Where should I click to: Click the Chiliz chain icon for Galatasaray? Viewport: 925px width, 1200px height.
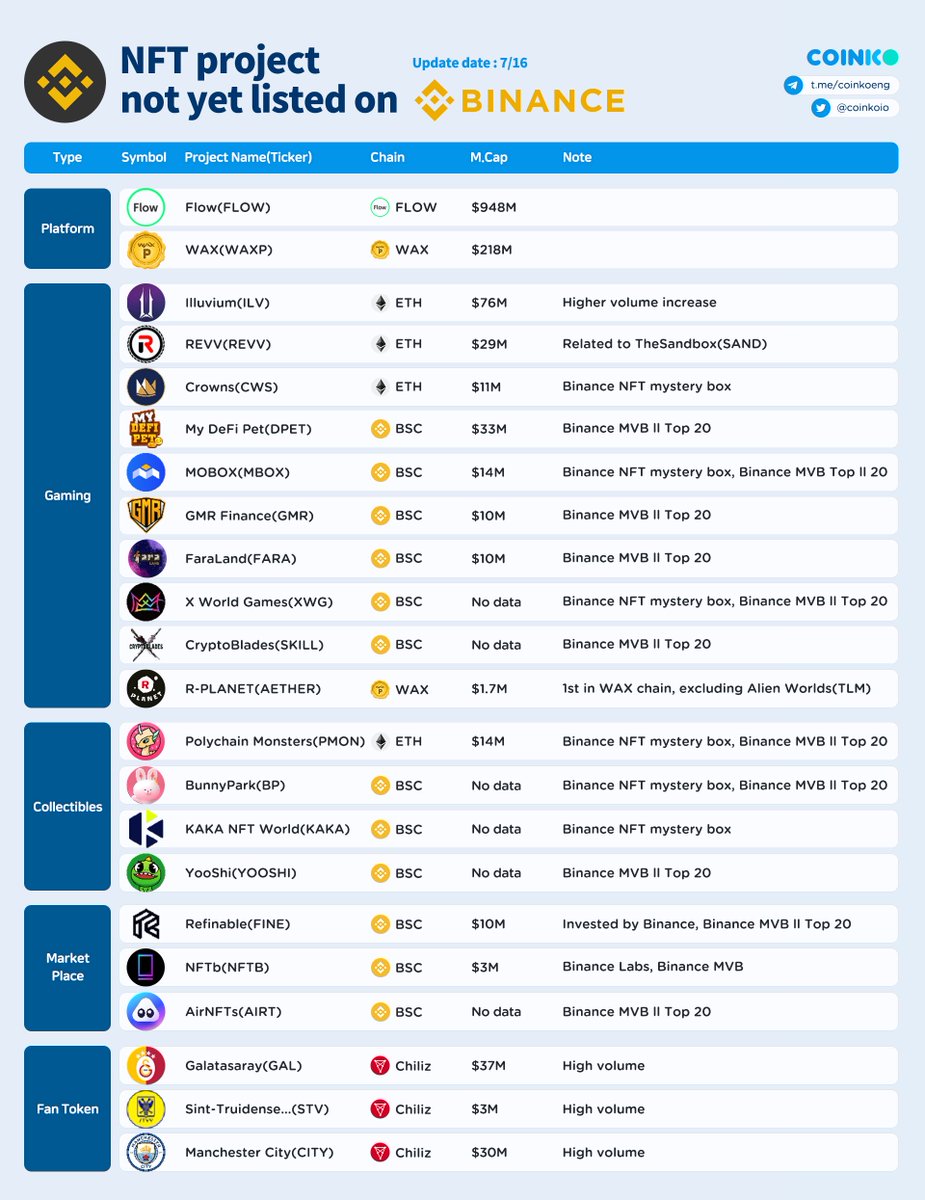[381, 1065]
